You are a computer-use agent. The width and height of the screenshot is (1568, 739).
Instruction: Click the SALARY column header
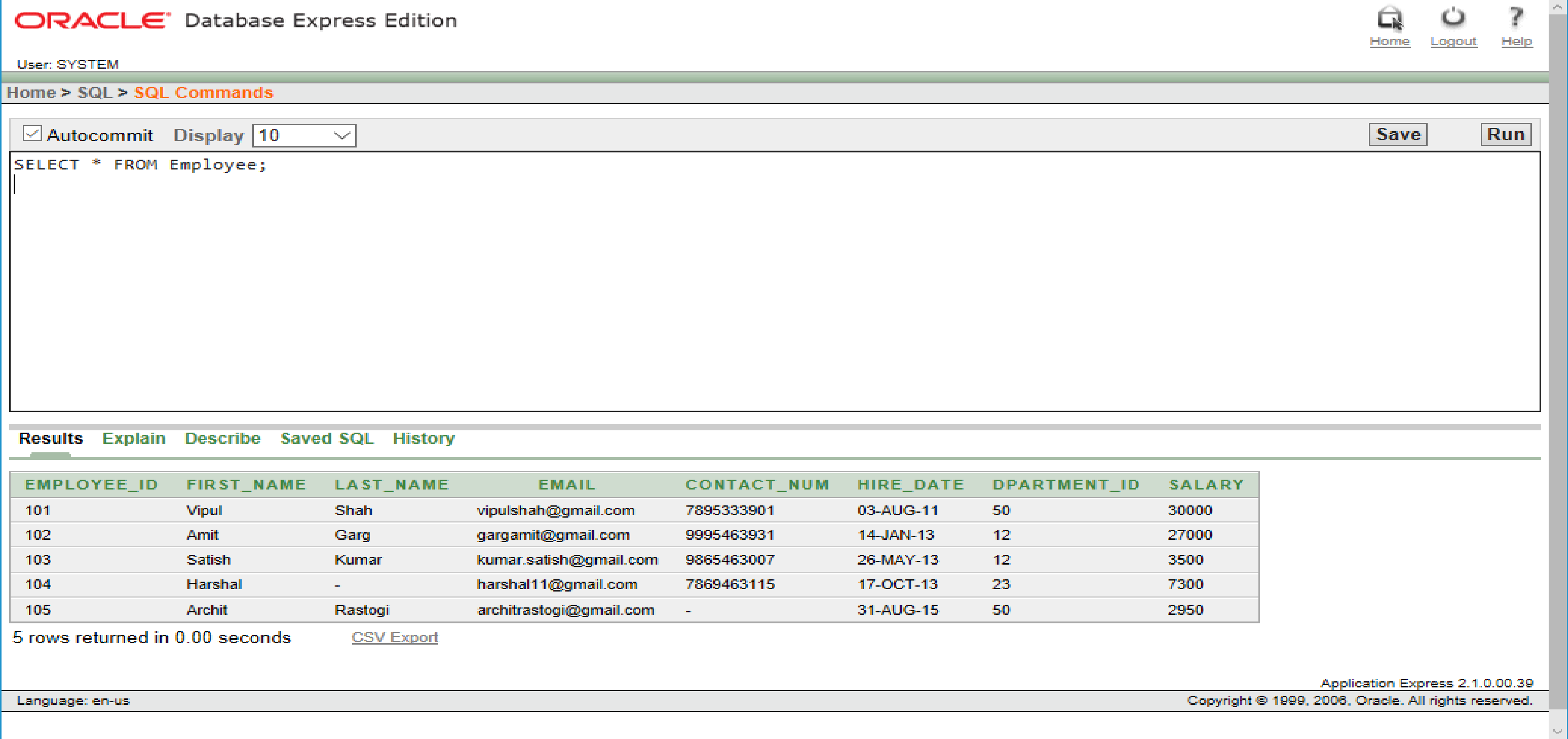point(1206,485)
